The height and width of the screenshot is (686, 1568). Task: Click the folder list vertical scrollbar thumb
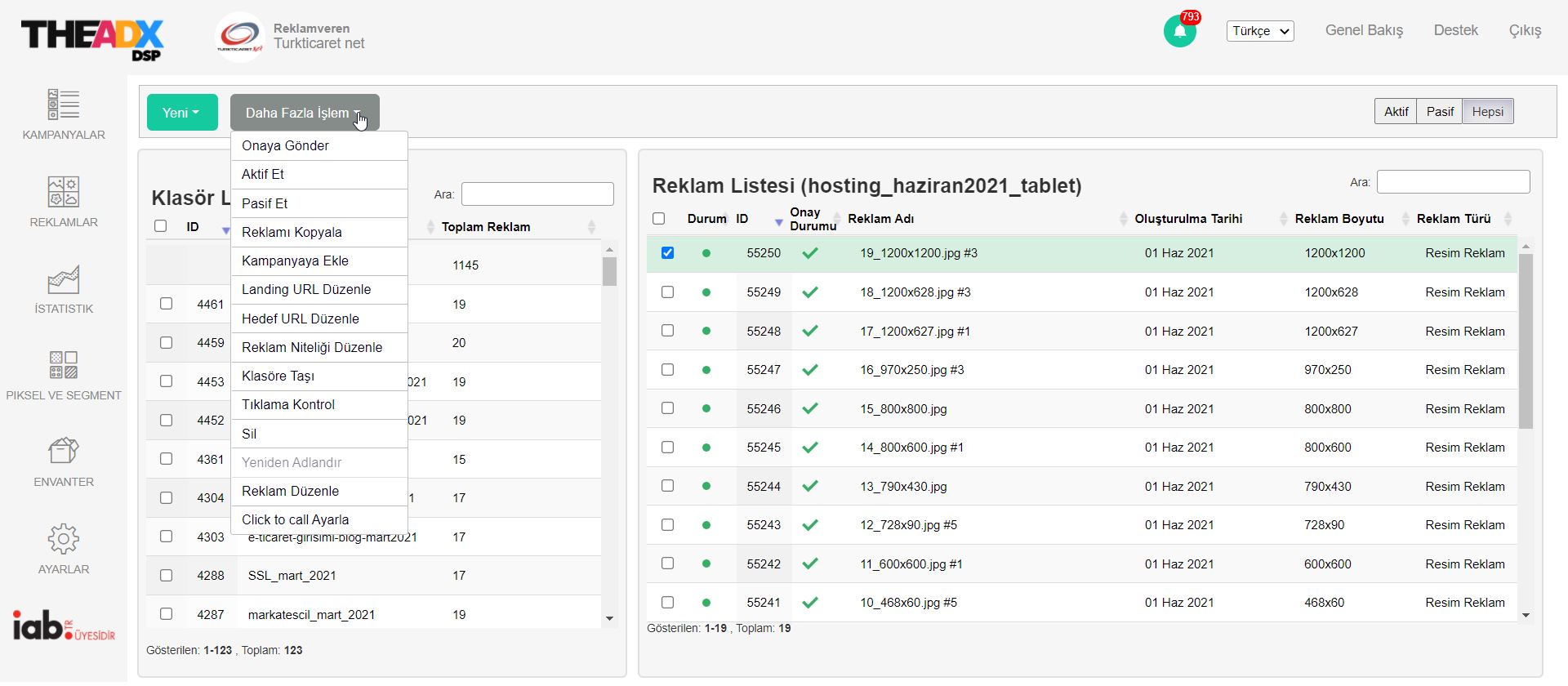(x=609, y=271)
